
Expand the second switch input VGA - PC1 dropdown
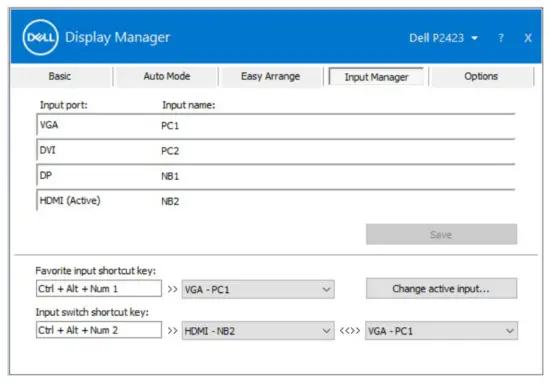(441, 331)
